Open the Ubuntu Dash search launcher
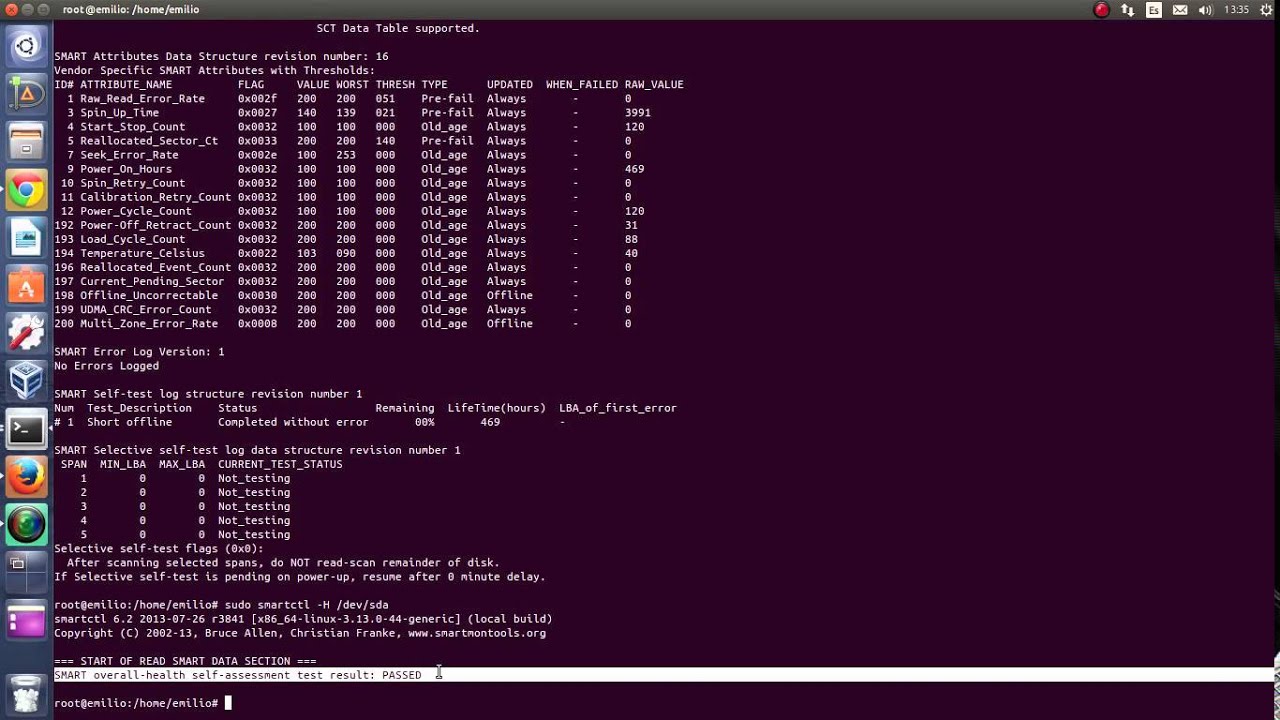The image size is (1280, 720). click(x=27, y=46)
